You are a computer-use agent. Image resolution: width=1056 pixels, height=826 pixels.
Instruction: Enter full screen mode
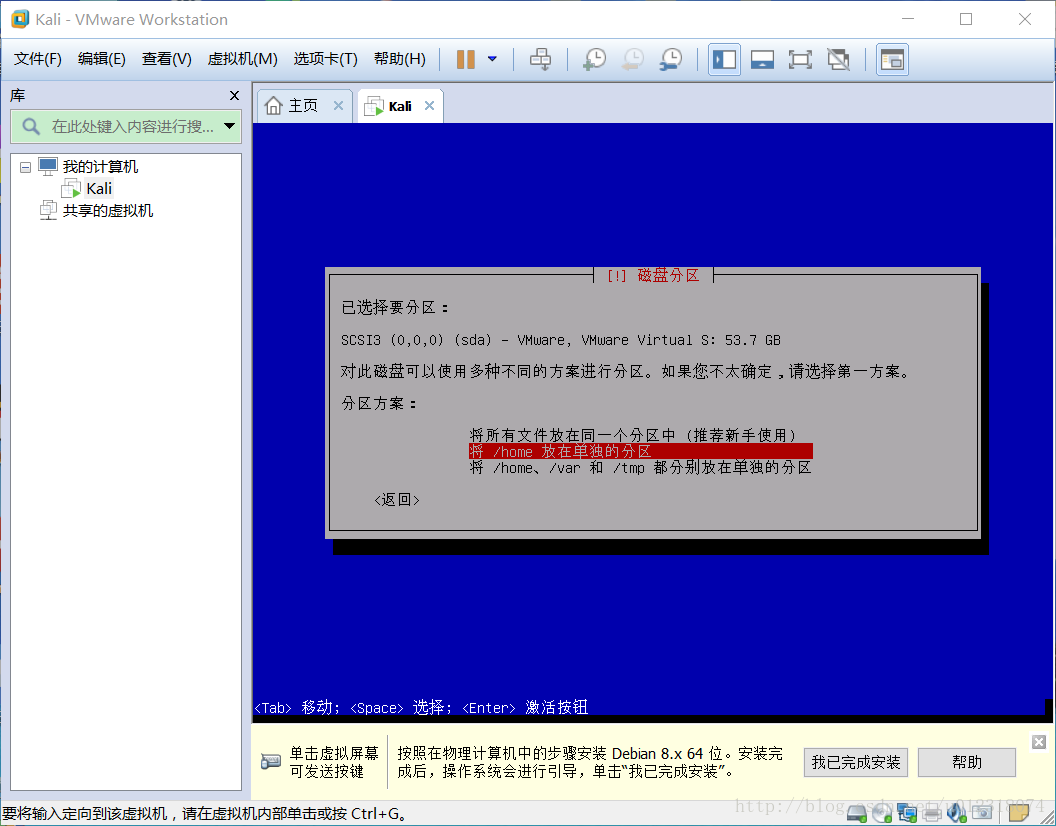[x=800, y=59]
